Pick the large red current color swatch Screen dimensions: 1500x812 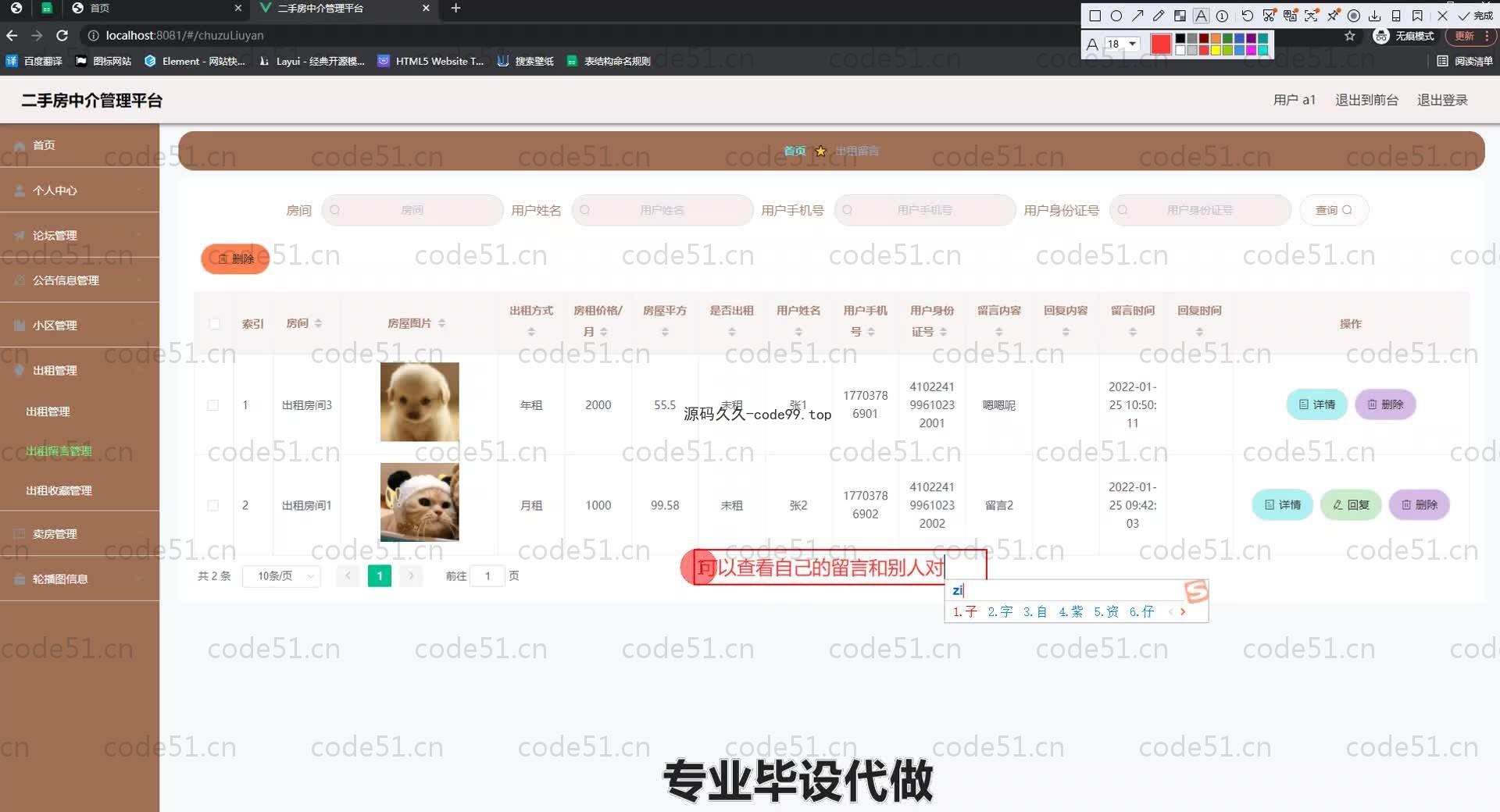click(1161, 45)
